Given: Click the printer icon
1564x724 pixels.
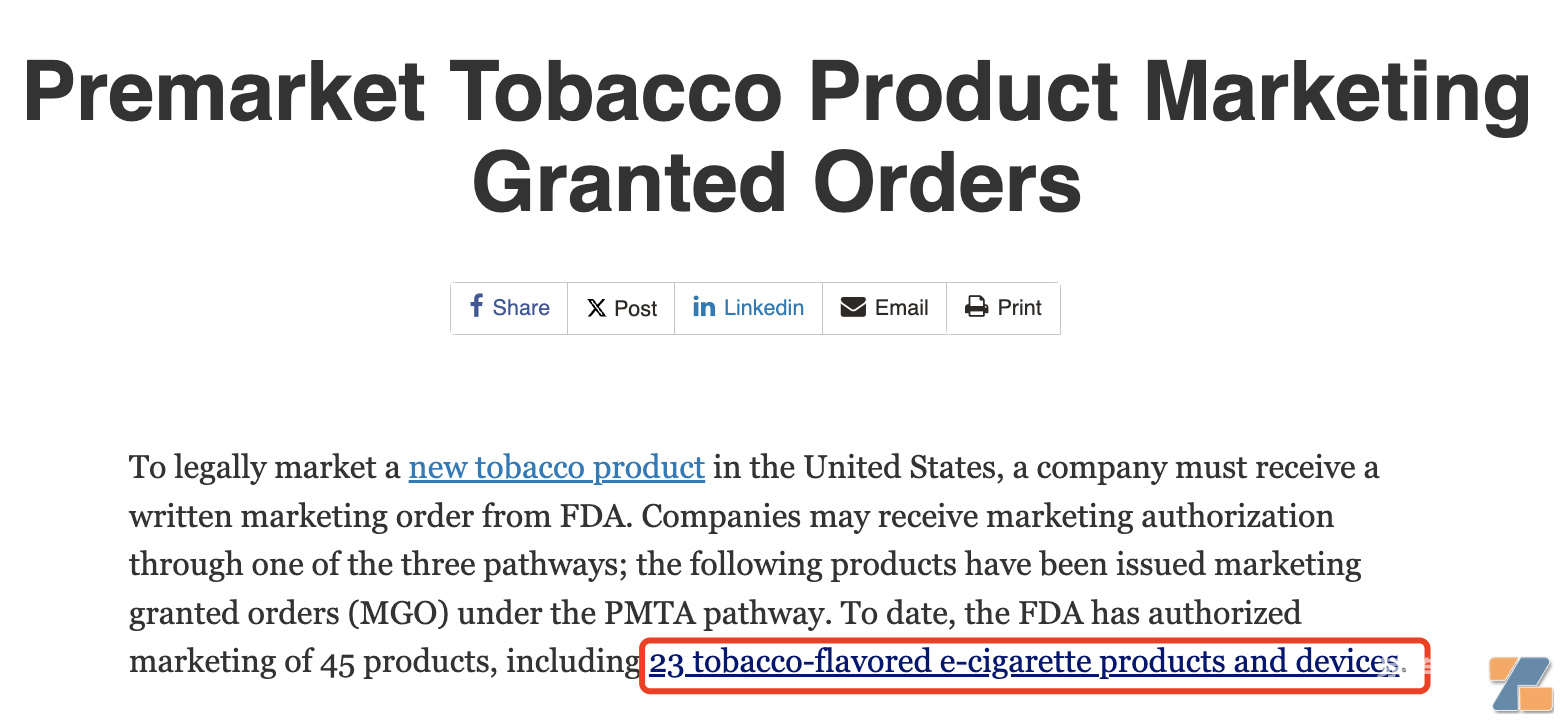Looking at the screenshot, I should [976, 307].
